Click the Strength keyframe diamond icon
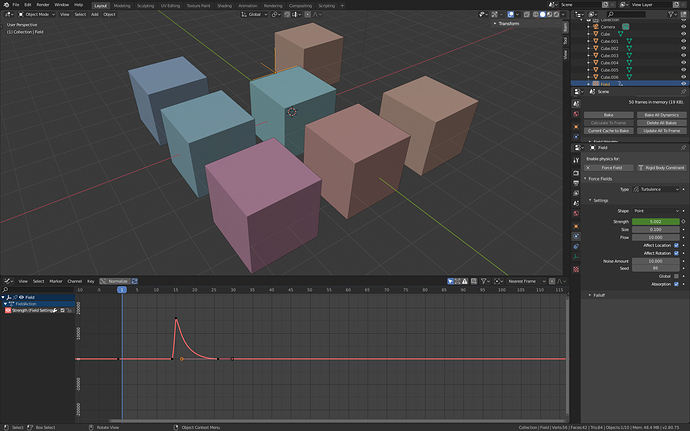 tap(683, 221)
